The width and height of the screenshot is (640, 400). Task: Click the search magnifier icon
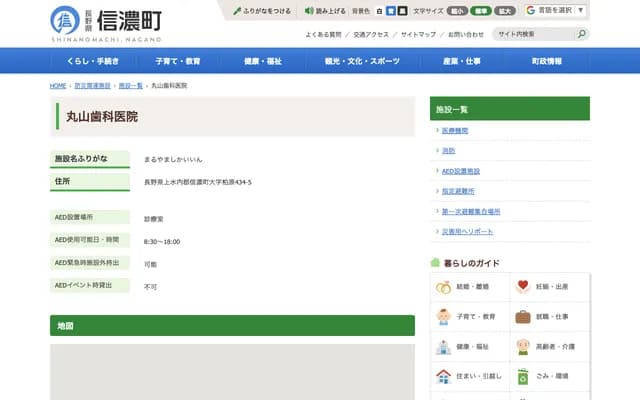tap(581, 34)
